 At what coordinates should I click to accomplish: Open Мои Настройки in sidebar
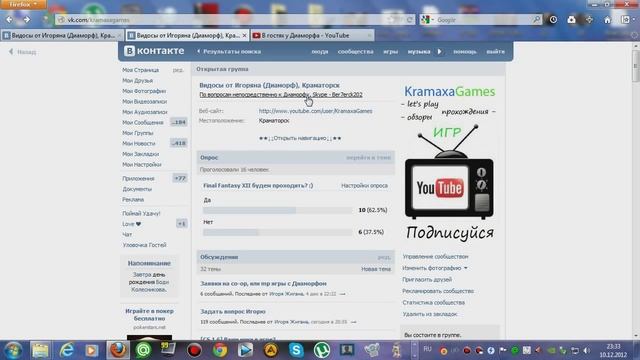click(142, 164)
